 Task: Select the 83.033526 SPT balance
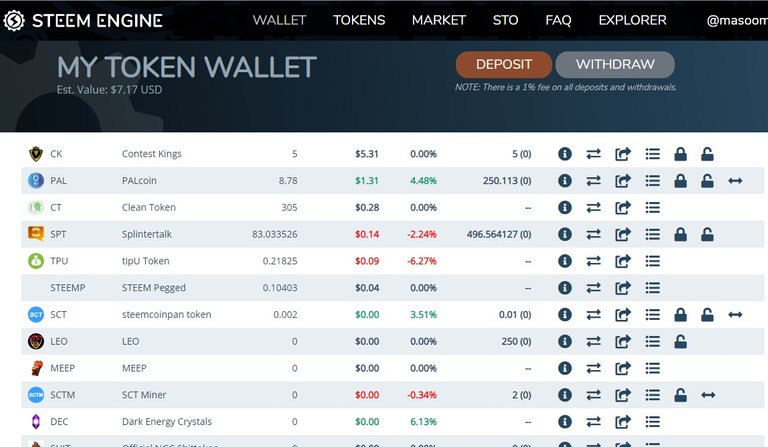click(x=275, y=234)
